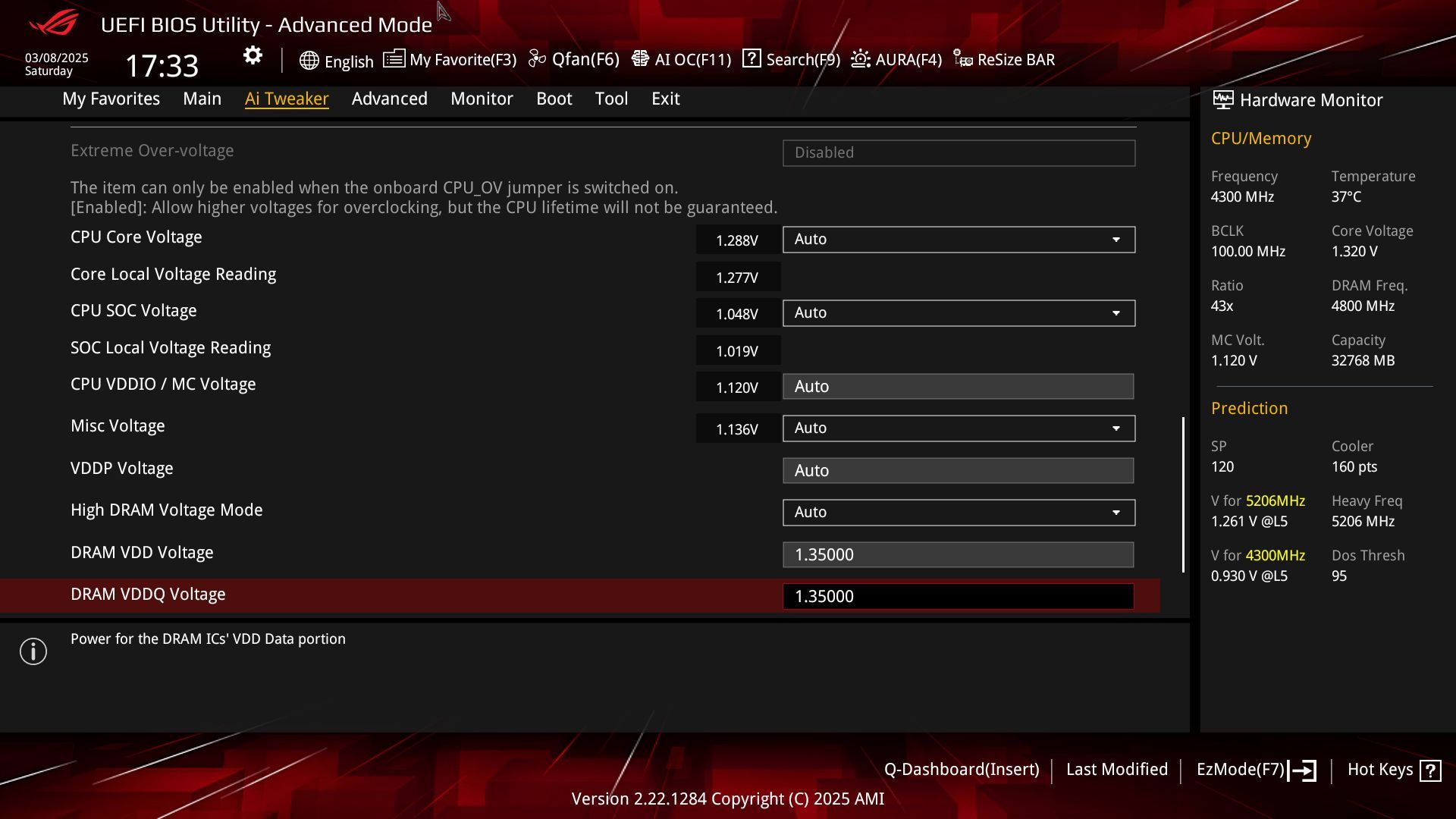Open CPU SOC Voltage dropdown

pyautogui.click(x=959, y=313)
